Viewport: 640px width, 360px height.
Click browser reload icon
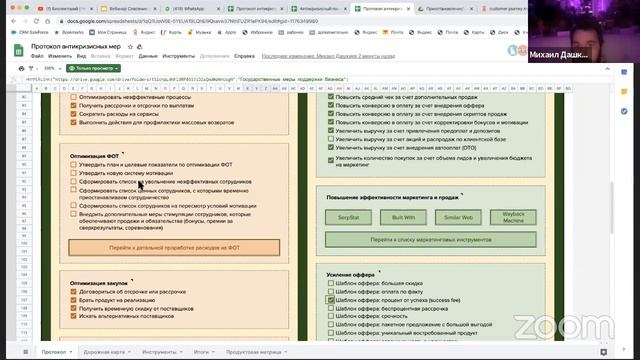point(36,21)
